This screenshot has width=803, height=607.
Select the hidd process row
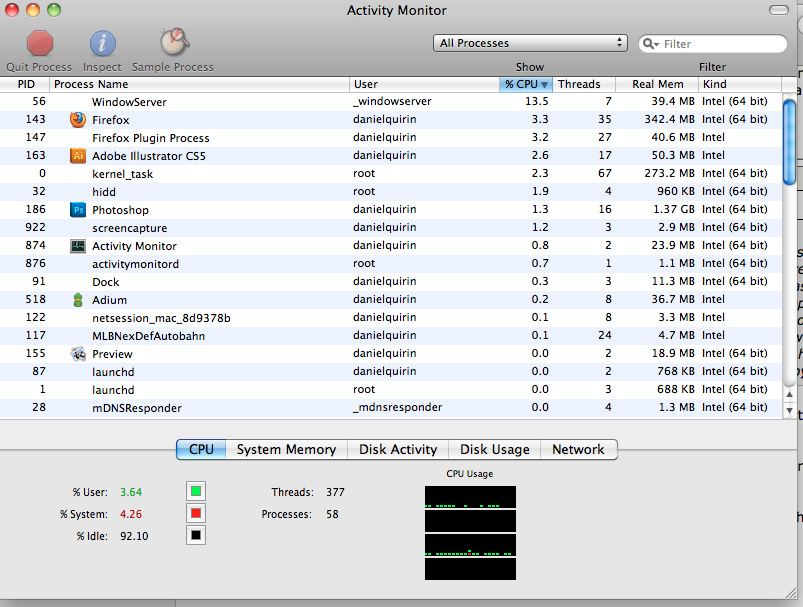coord(391,192)
